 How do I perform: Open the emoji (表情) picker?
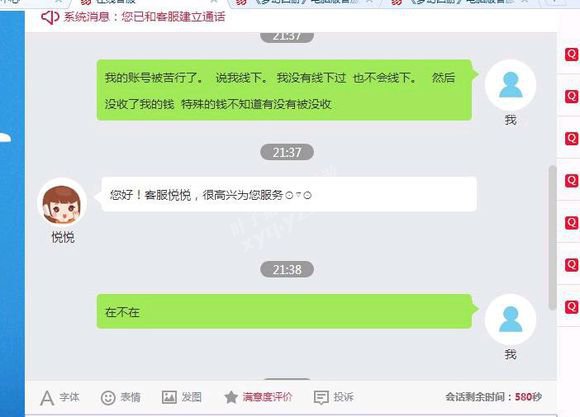[108, 398]
